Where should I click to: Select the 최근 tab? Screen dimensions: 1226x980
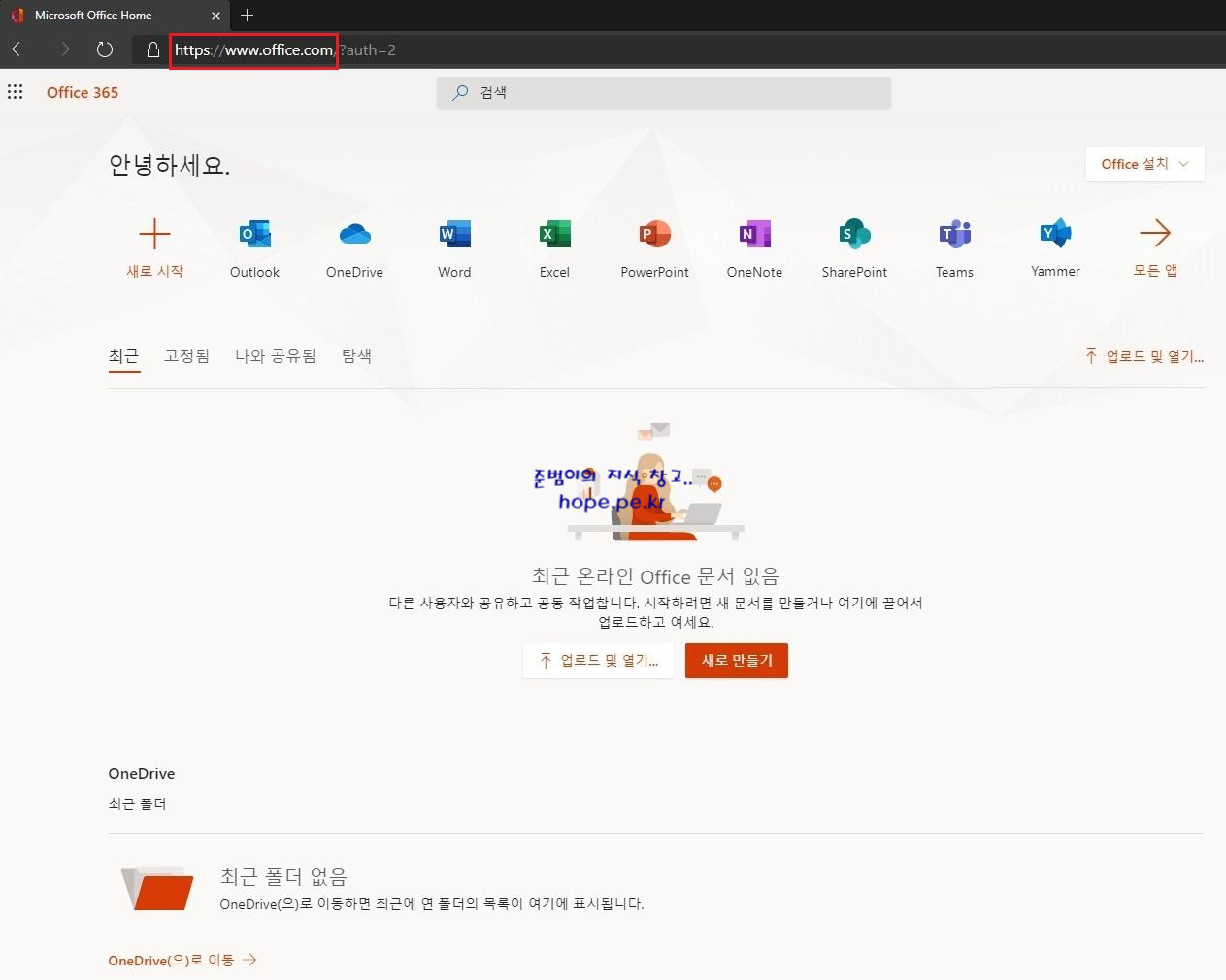(x=123, y=356)
